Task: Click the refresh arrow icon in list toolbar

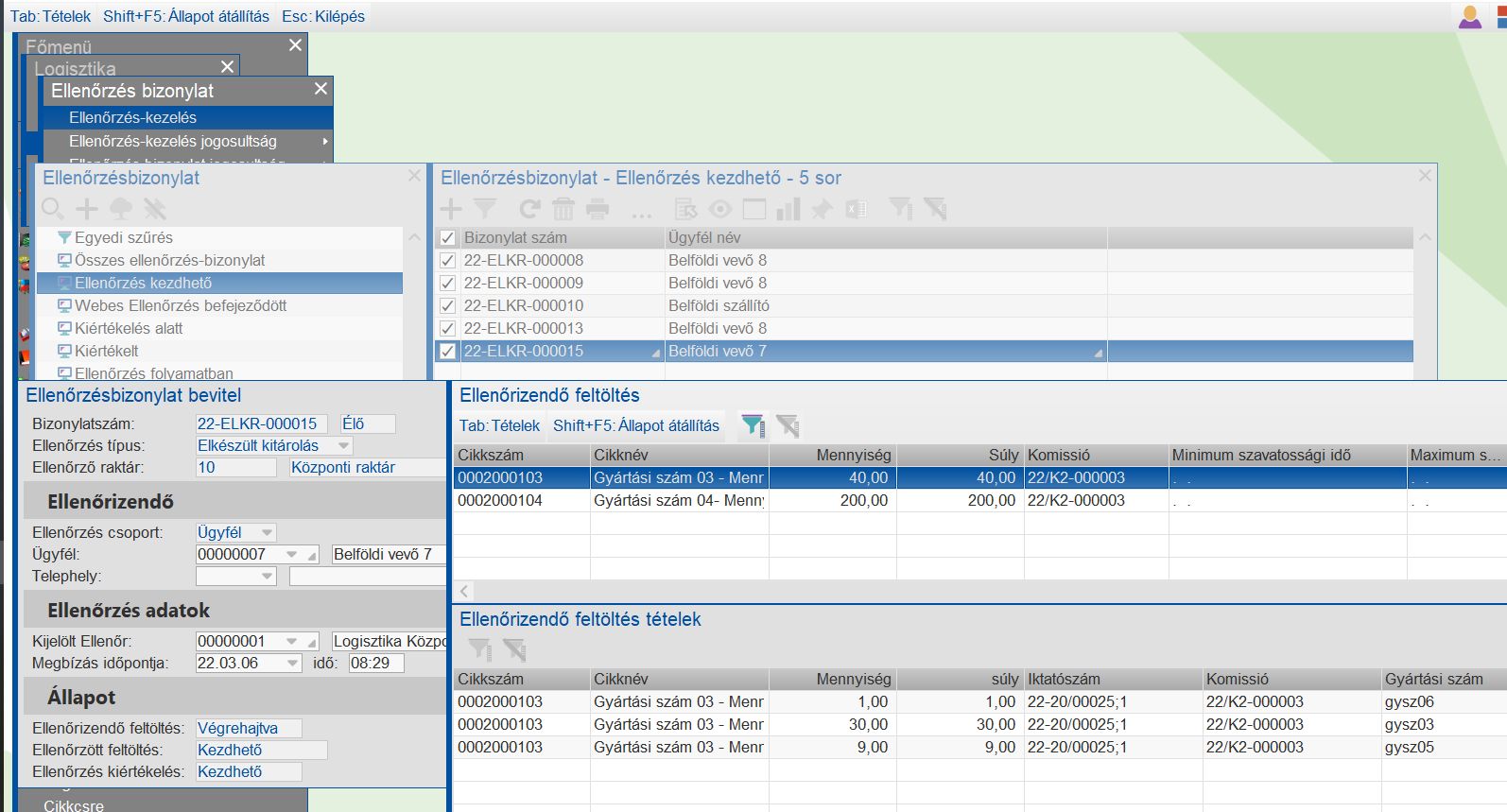Action: [x=529, y=209]
